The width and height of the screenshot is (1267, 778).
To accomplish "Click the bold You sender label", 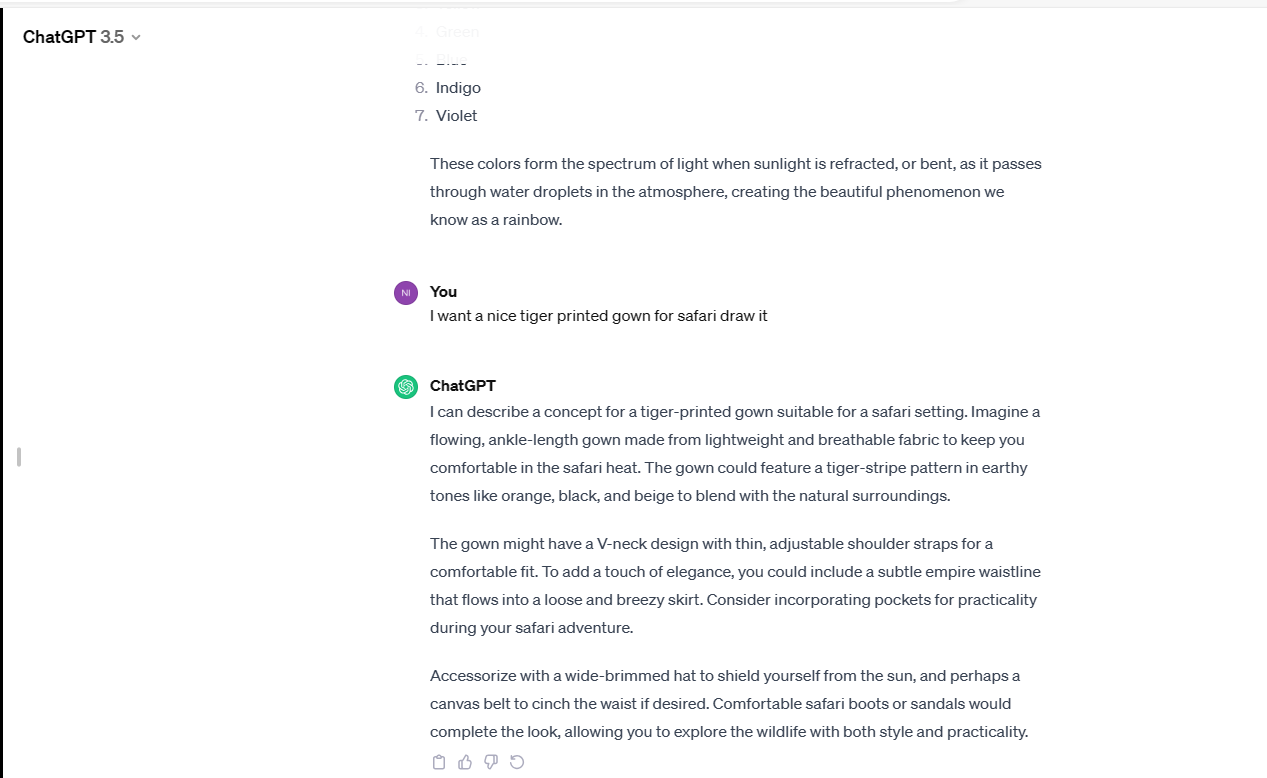I will point(443,292).
